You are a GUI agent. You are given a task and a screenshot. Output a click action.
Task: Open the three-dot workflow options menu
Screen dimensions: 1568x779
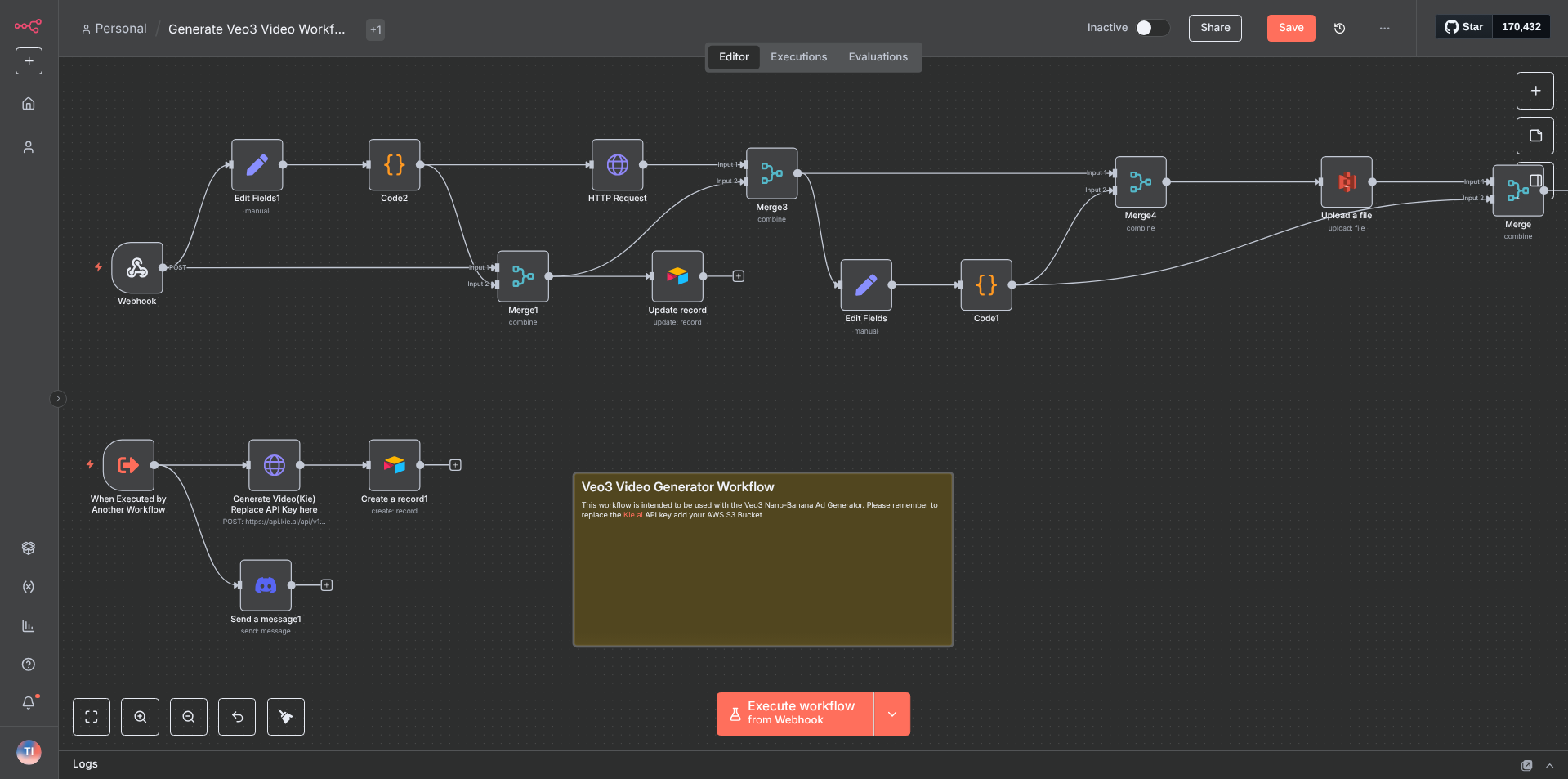coord(1384,28)
